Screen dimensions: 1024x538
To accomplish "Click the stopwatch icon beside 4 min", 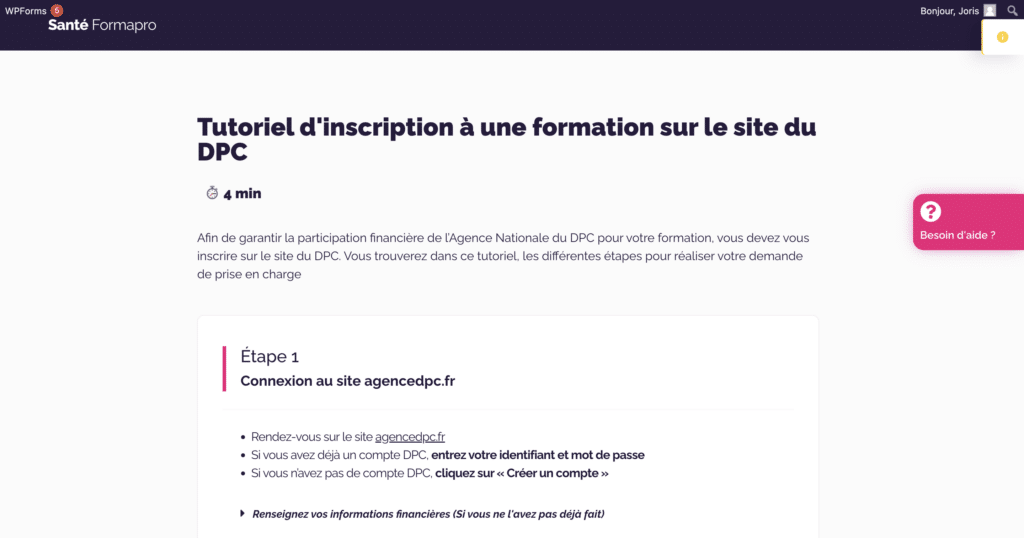I will tap(212, 193).
